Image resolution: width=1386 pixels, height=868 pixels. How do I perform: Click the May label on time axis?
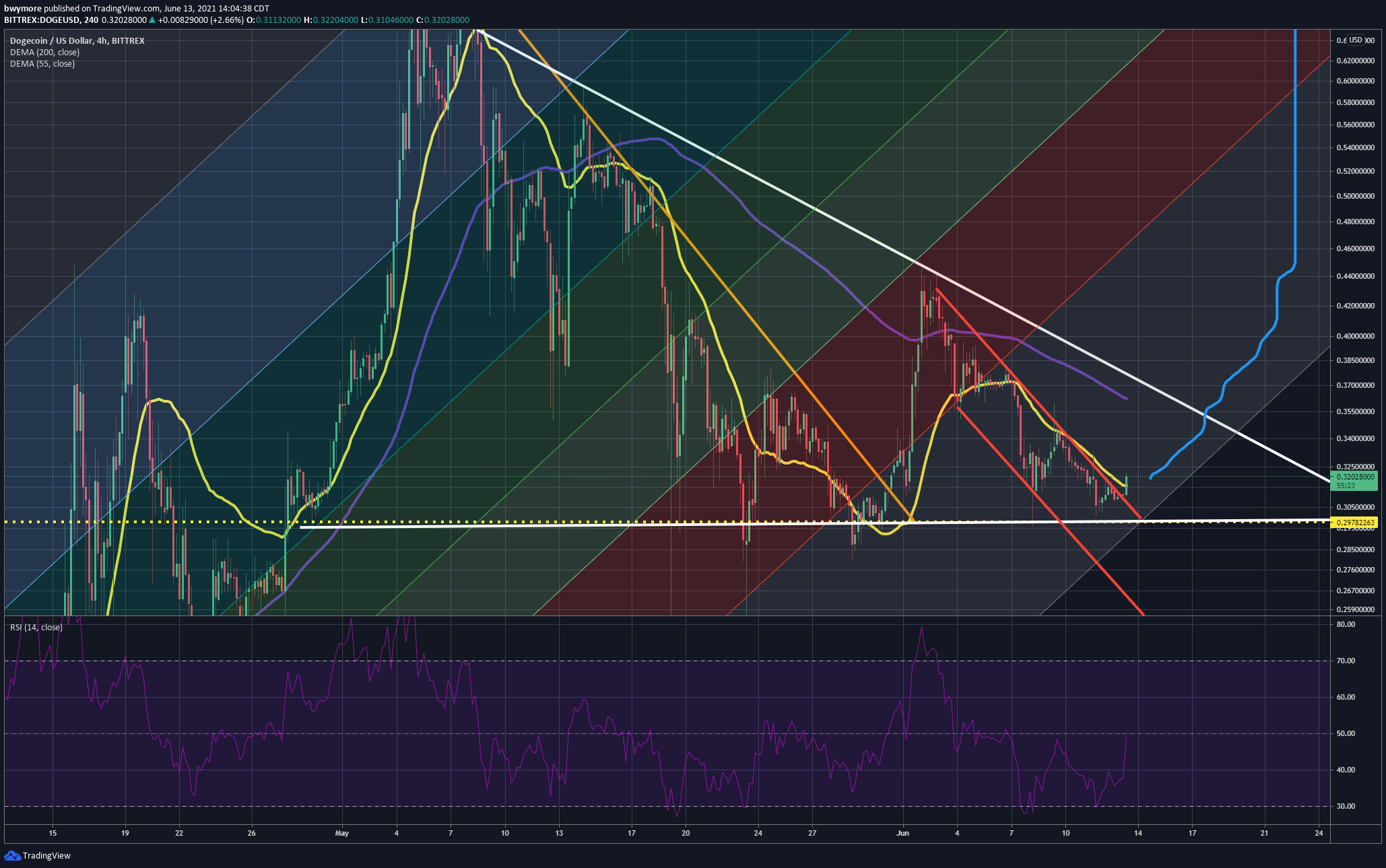pos(342,833)
